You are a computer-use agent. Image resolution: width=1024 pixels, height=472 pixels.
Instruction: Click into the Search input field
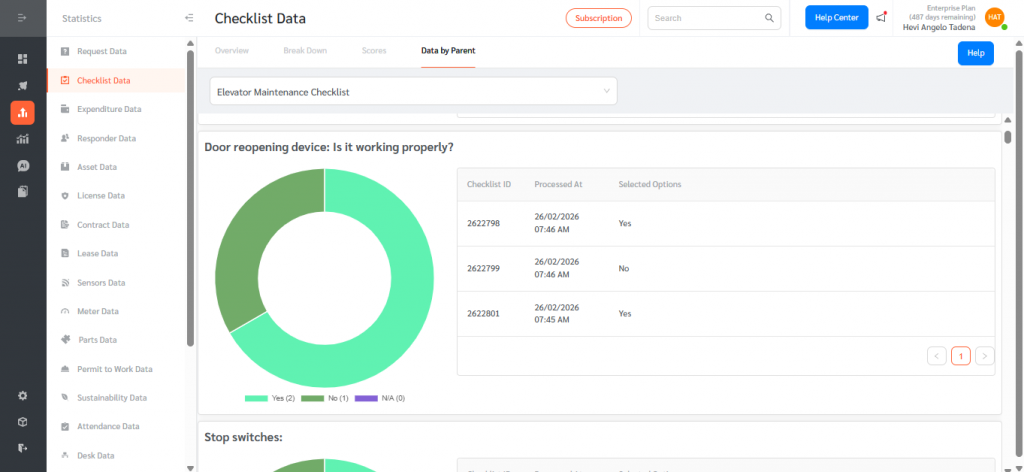coord(705,18)
